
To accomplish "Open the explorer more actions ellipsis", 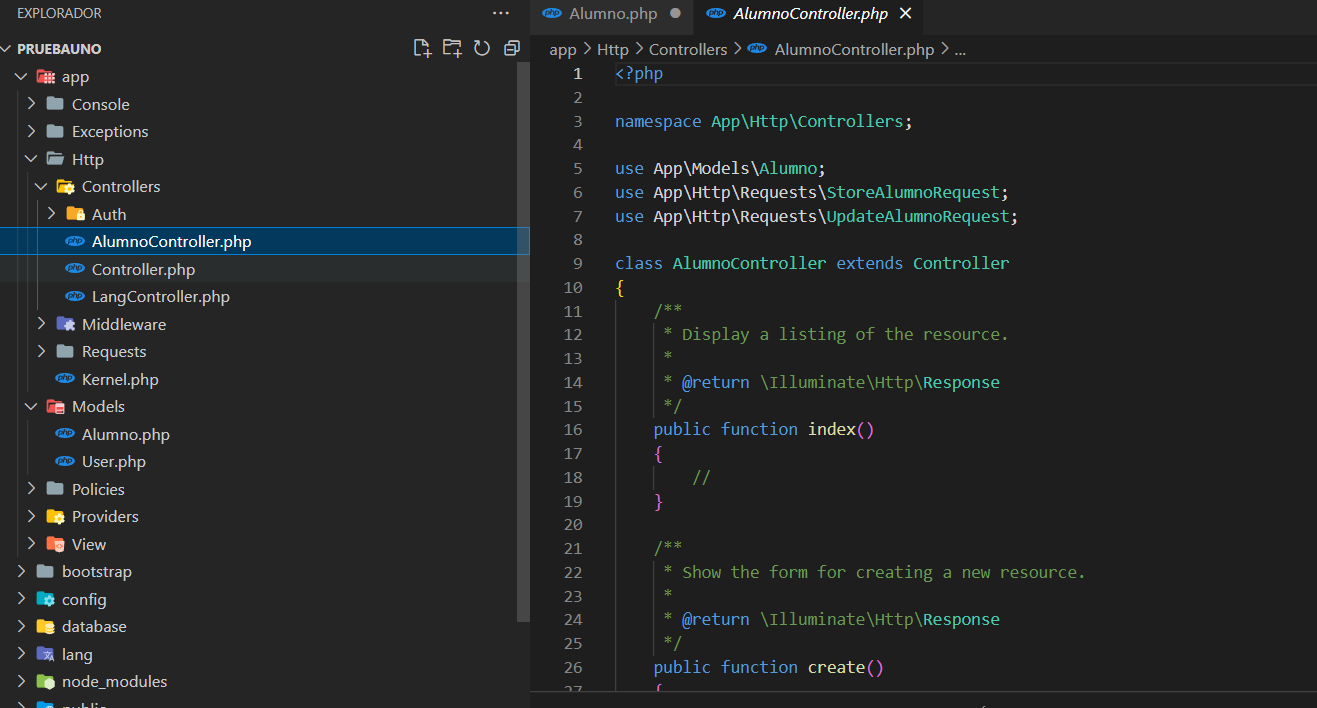I will tap(501, 13).
